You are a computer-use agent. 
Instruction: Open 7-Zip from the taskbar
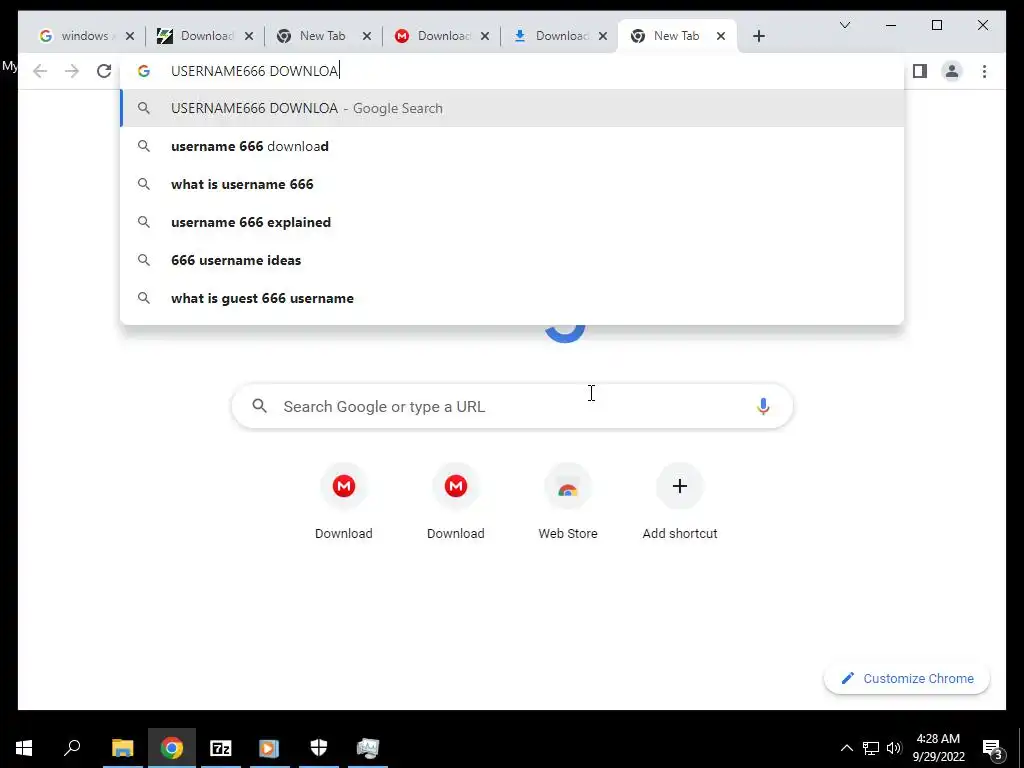point(221,748)
